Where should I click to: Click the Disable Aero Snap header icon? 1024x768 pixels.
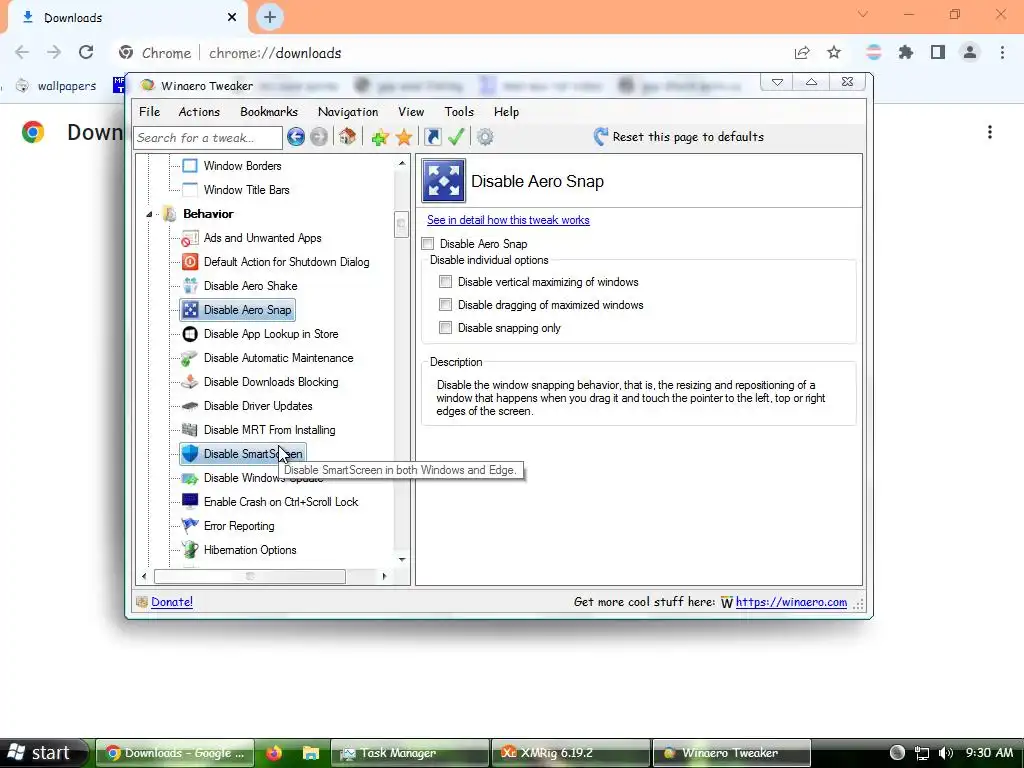pyautogui.click(x=443, y=180)
